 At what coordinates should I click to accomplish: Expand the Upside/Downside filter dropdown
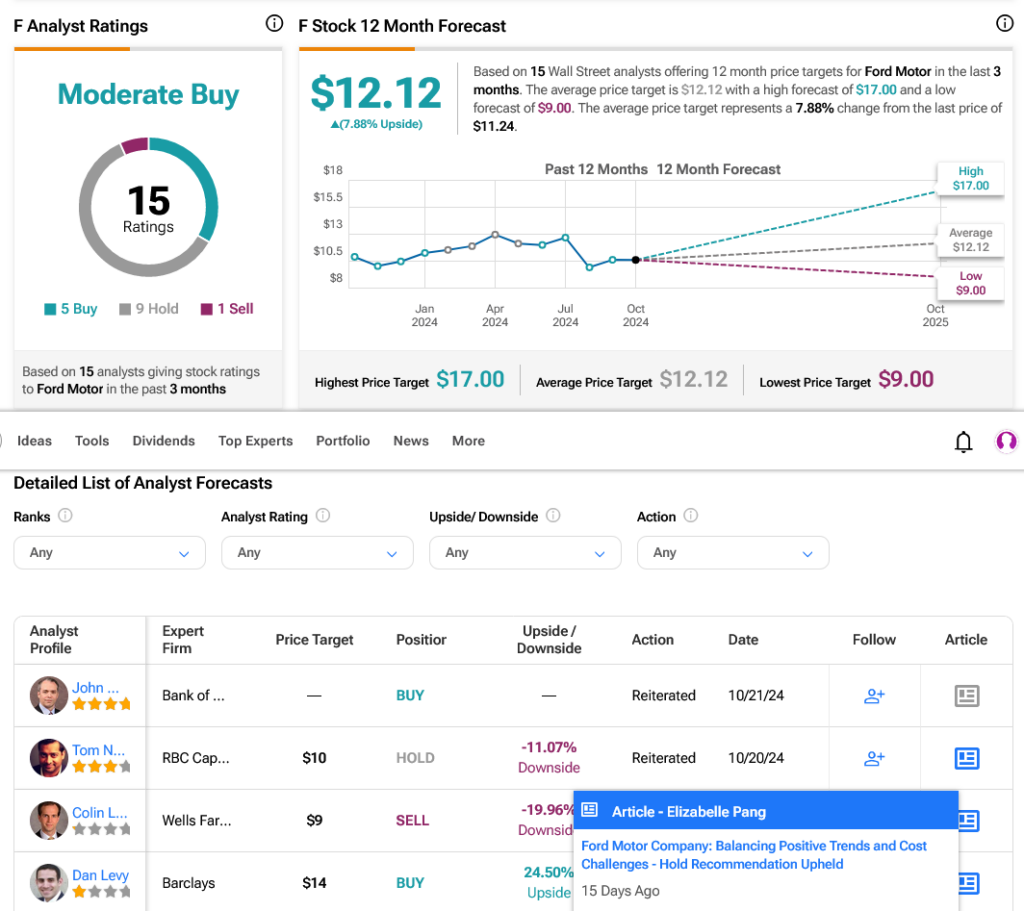[x=525, y=553]
